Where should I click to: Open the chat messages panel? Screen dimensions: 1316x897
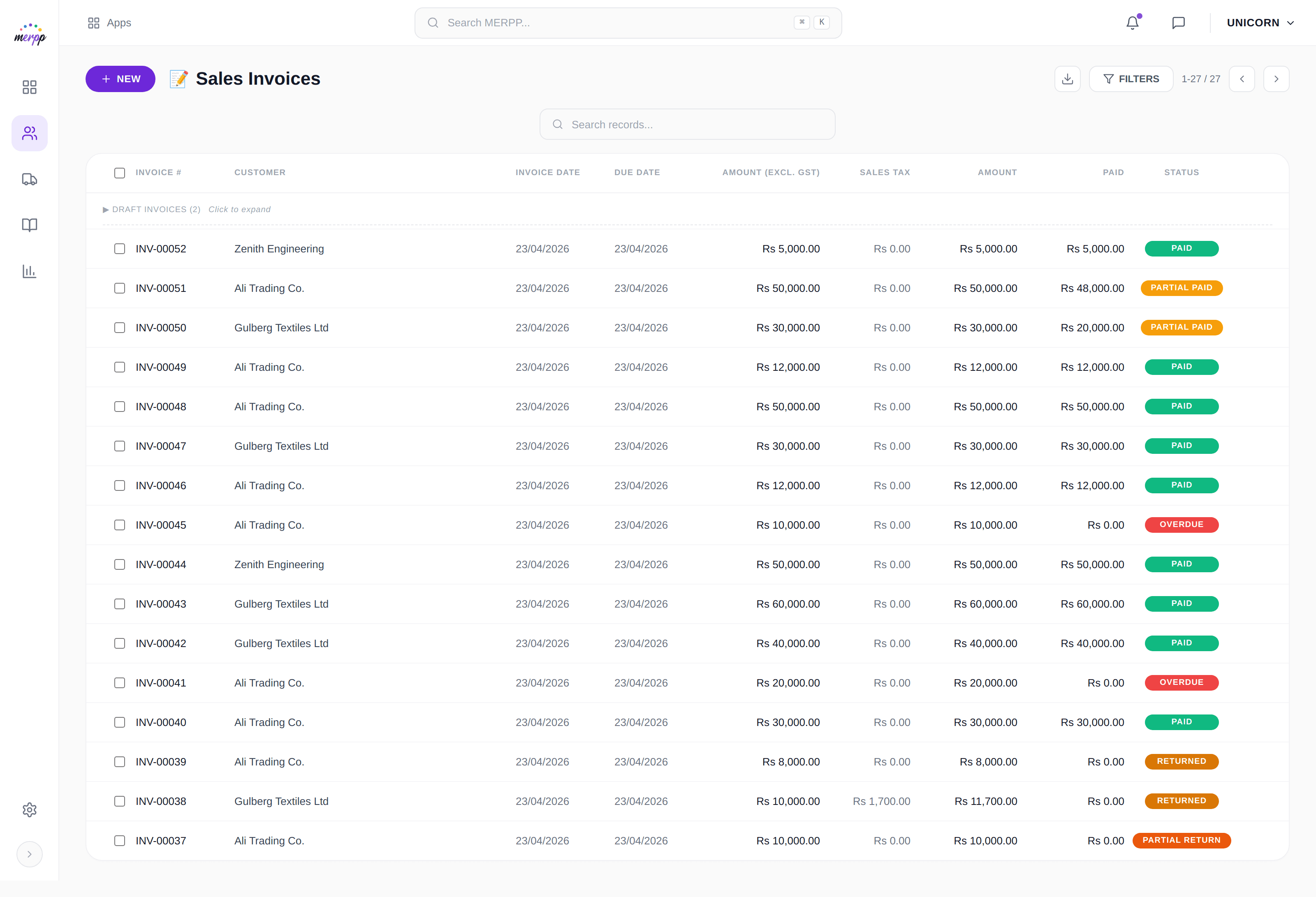point(1178,23)
